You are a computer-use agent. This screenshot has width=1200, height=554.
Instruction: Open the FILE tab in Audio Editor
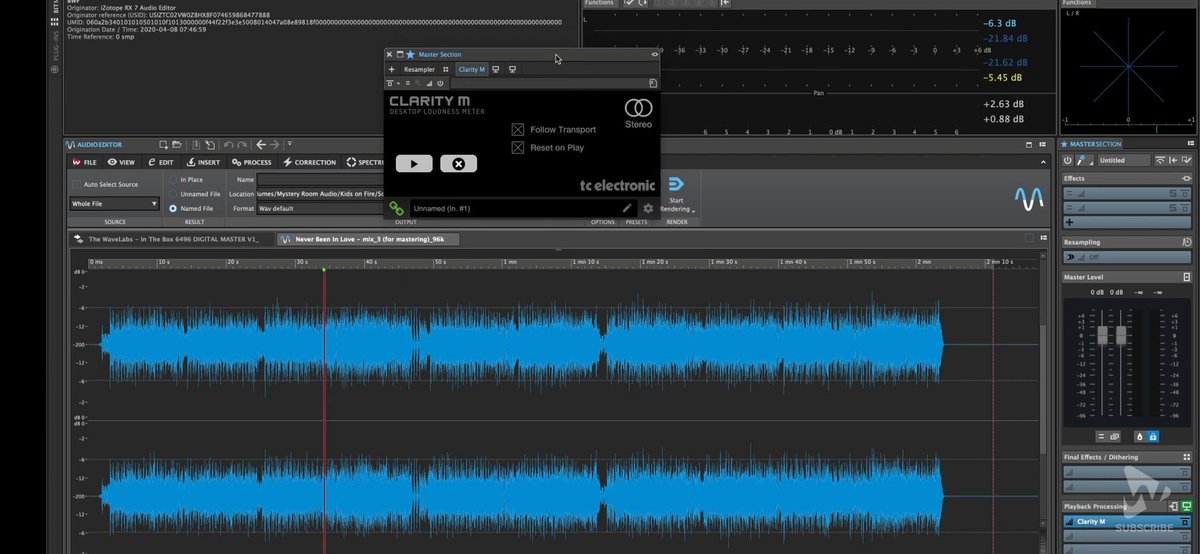pyautogui.click(x=85, y=161)
